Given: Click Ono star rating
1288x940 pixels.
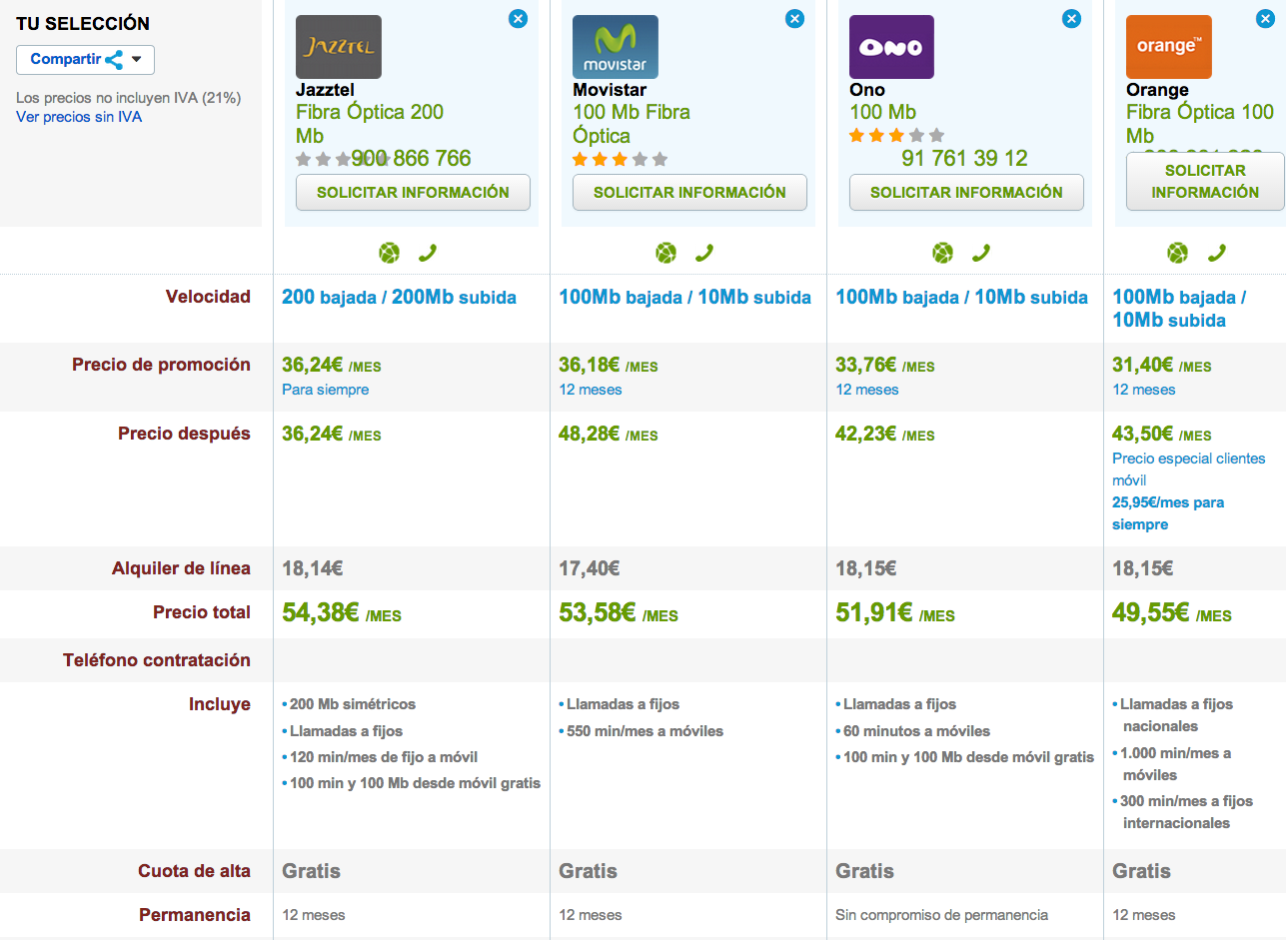Looking at the screenshot, I should [896, 135].
